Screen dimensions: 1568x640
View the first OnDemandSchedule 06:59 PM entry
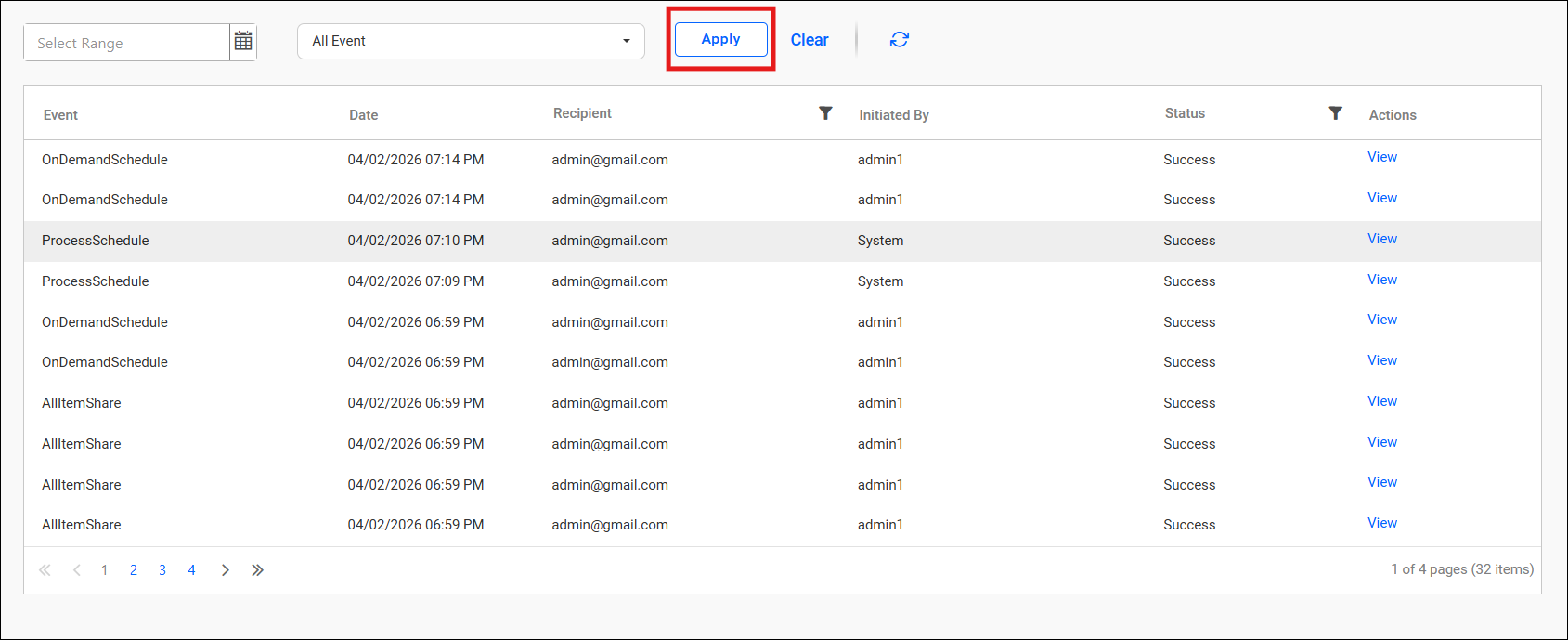tap(1382, 320)
